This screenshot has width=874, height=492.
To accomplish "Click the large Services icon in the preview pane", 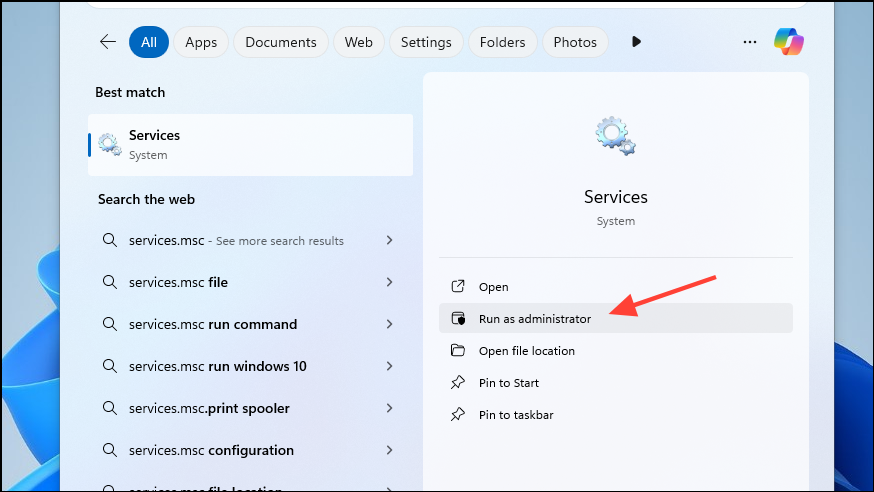I will tap(615, 136).
